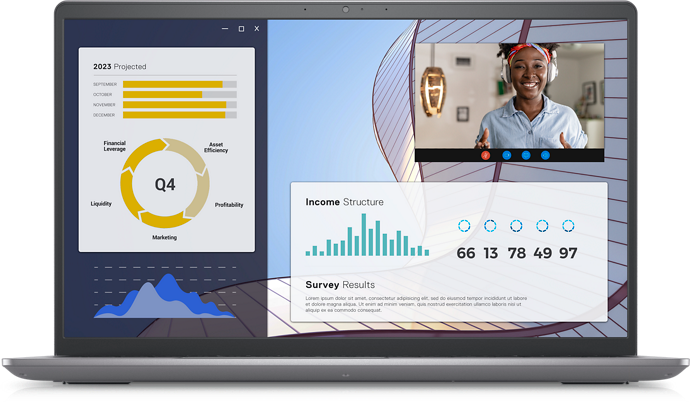Select the Asset Efficiency label

[x=216, y=147]
